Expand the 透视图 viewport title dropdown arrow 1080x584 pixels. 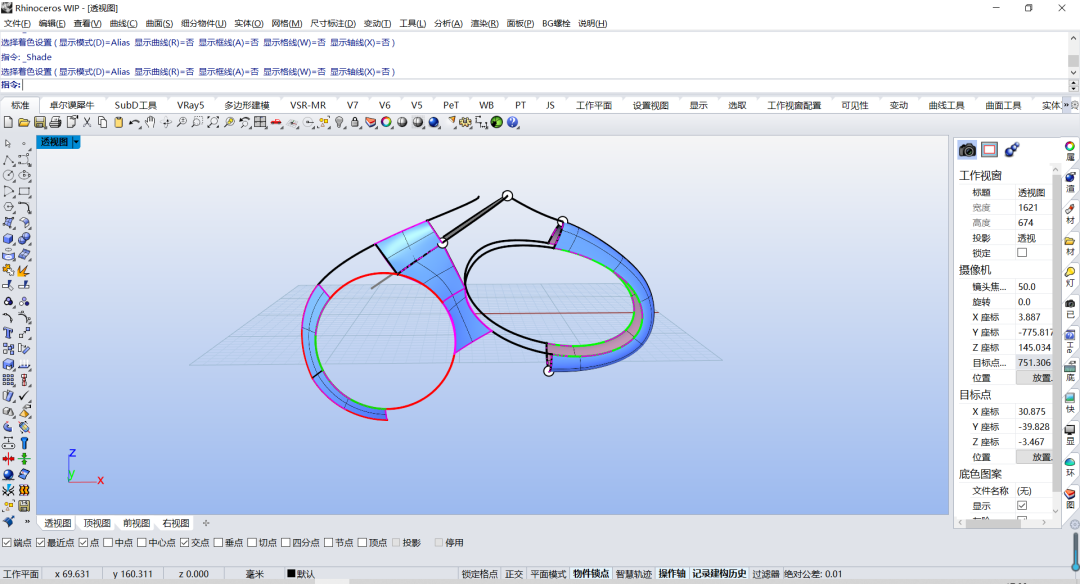coord(76,142)
